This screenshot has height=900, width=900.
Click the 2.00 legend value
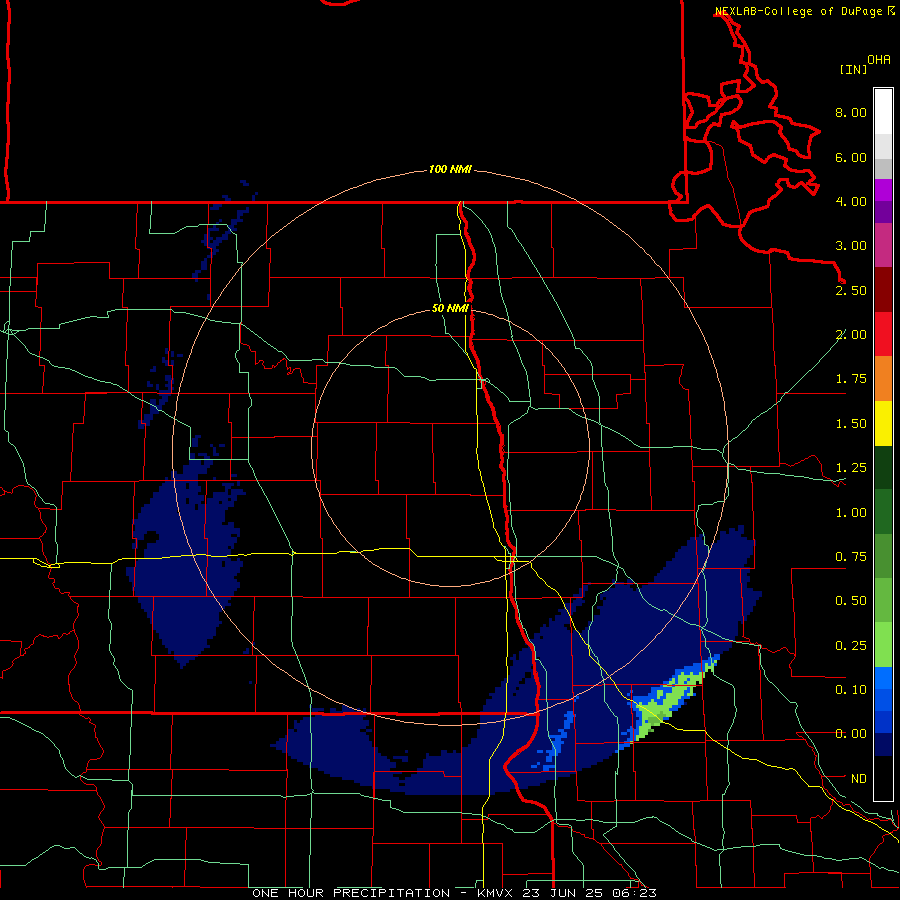(x=851, y=335)
